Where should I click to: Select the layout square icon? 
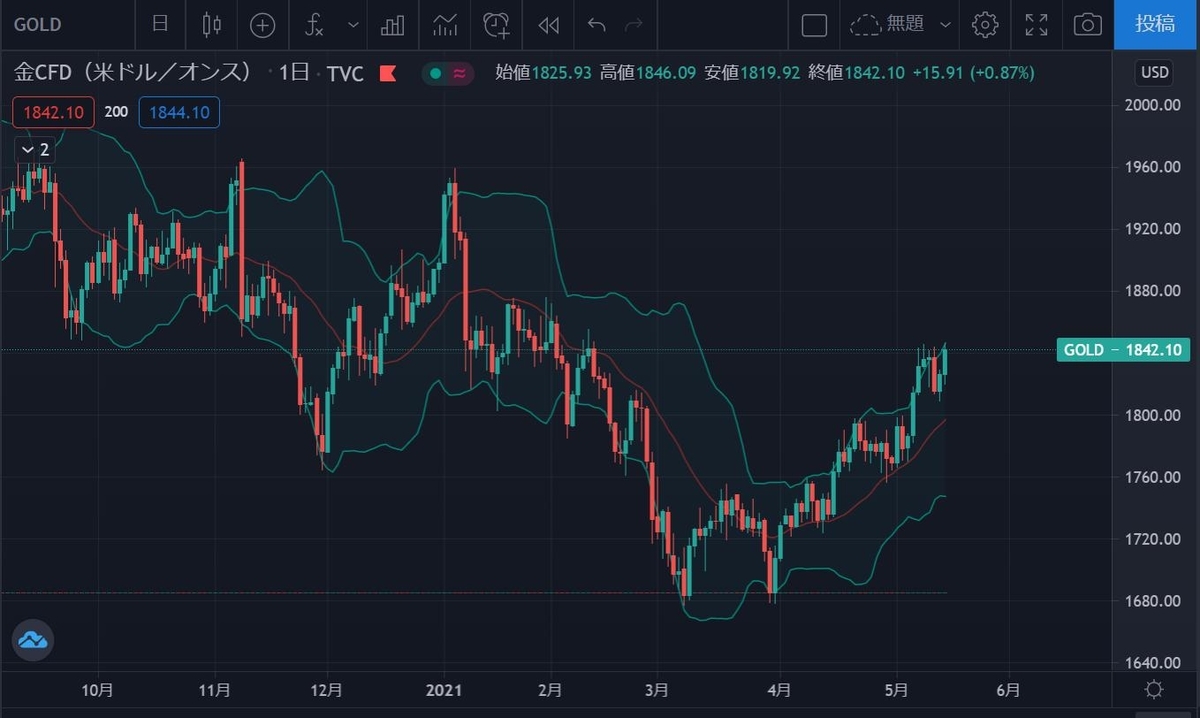815,24
